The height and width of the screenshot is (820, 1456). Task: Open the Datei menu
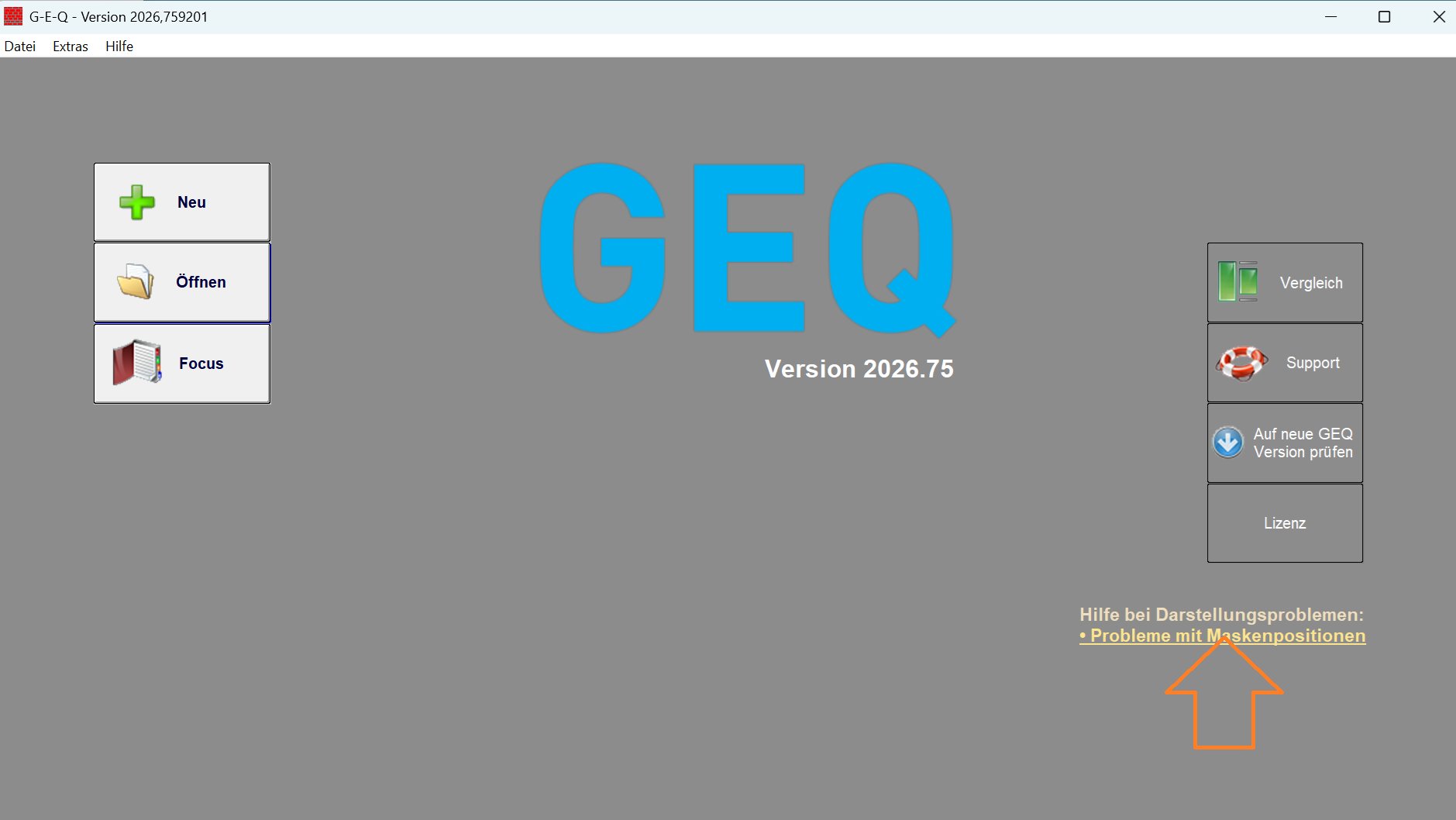[x=20, y=47]
